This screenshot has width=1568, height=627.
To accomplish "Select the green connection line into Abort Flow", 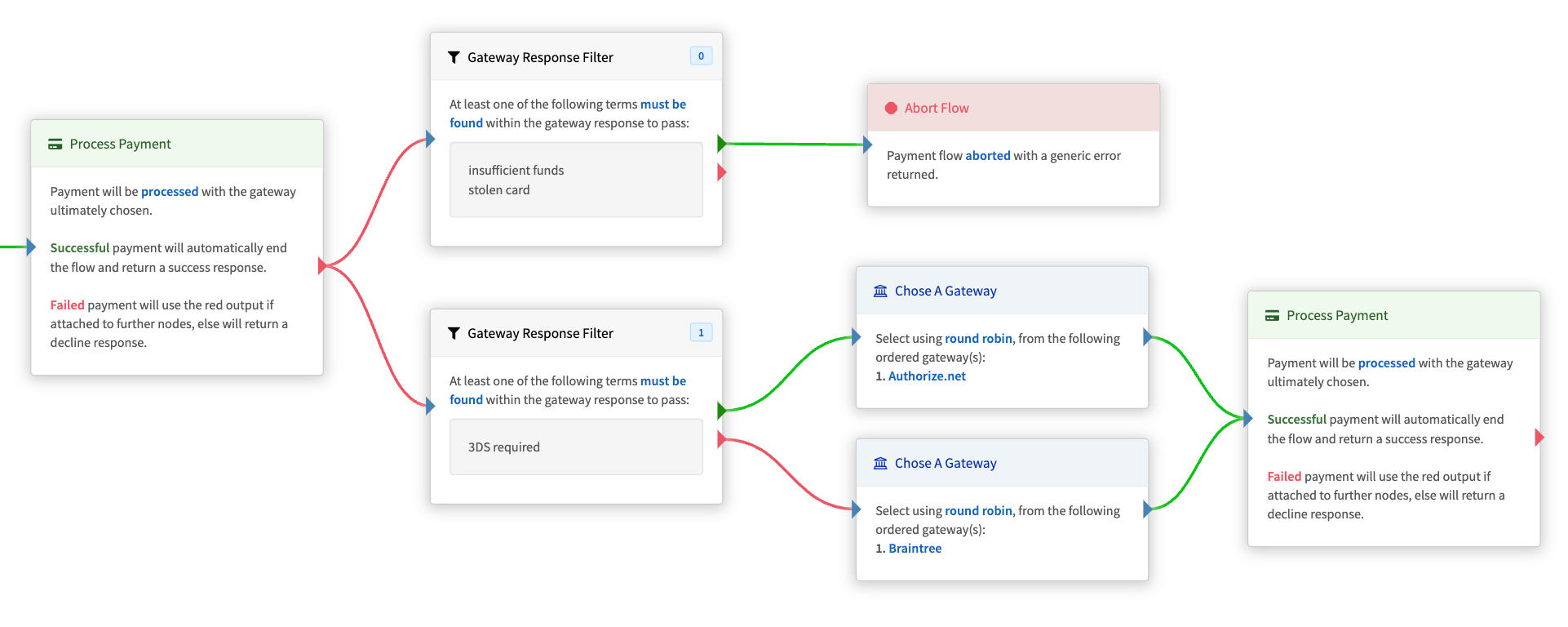I will click(x=795, y=144).
